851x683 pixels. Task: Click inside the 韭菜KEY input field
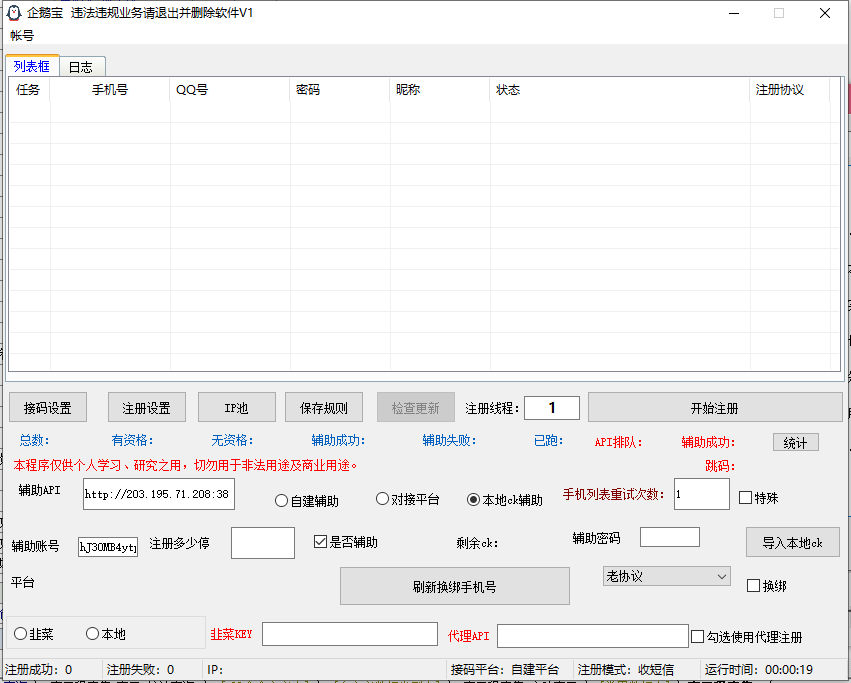[x=350, y=634]
